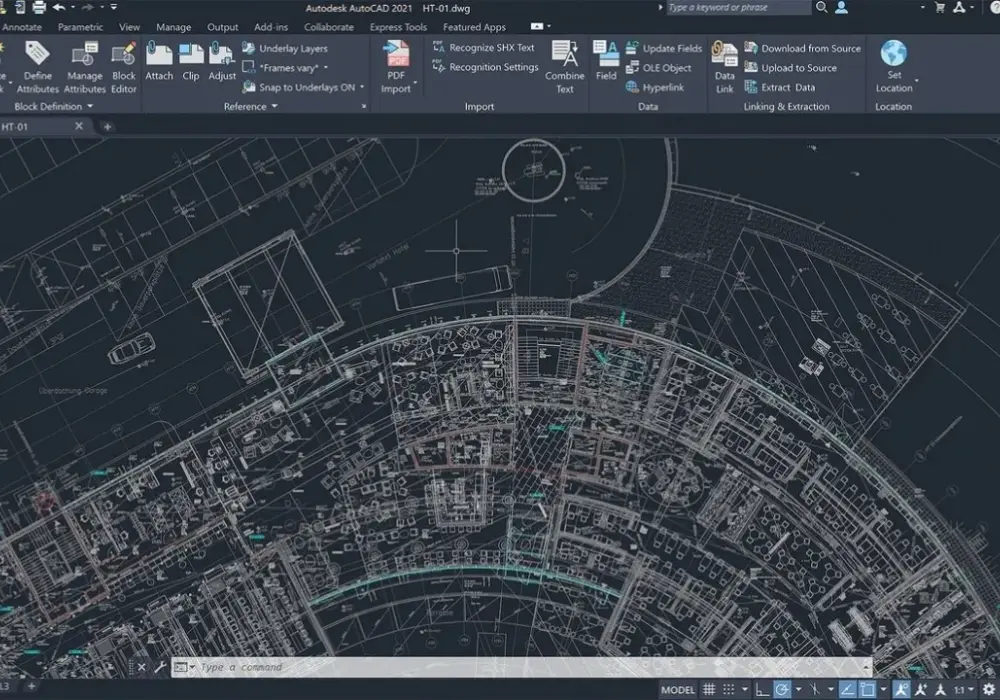Screen dimensions: 1000x700
Task: Open the Autodesk App Store cart icon
Action: pos(939,8)
